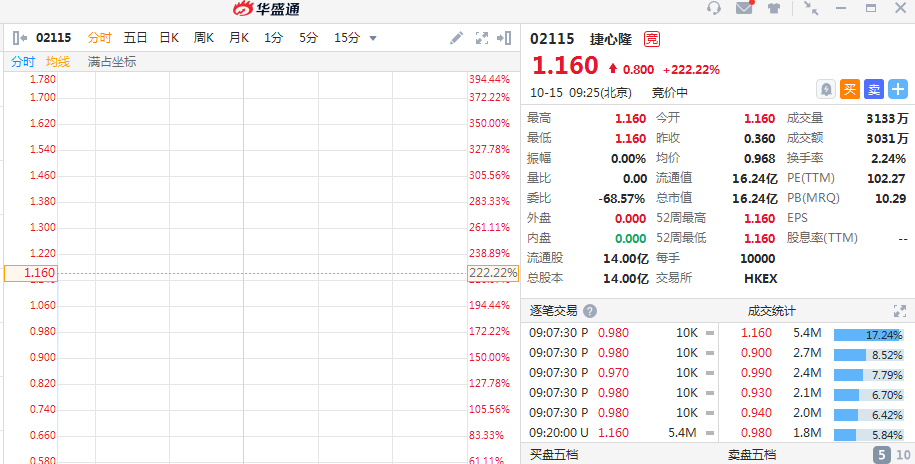Hide the right quote panel icon
The width and height of the screenshot is (915, 464).
click(504, 39)
